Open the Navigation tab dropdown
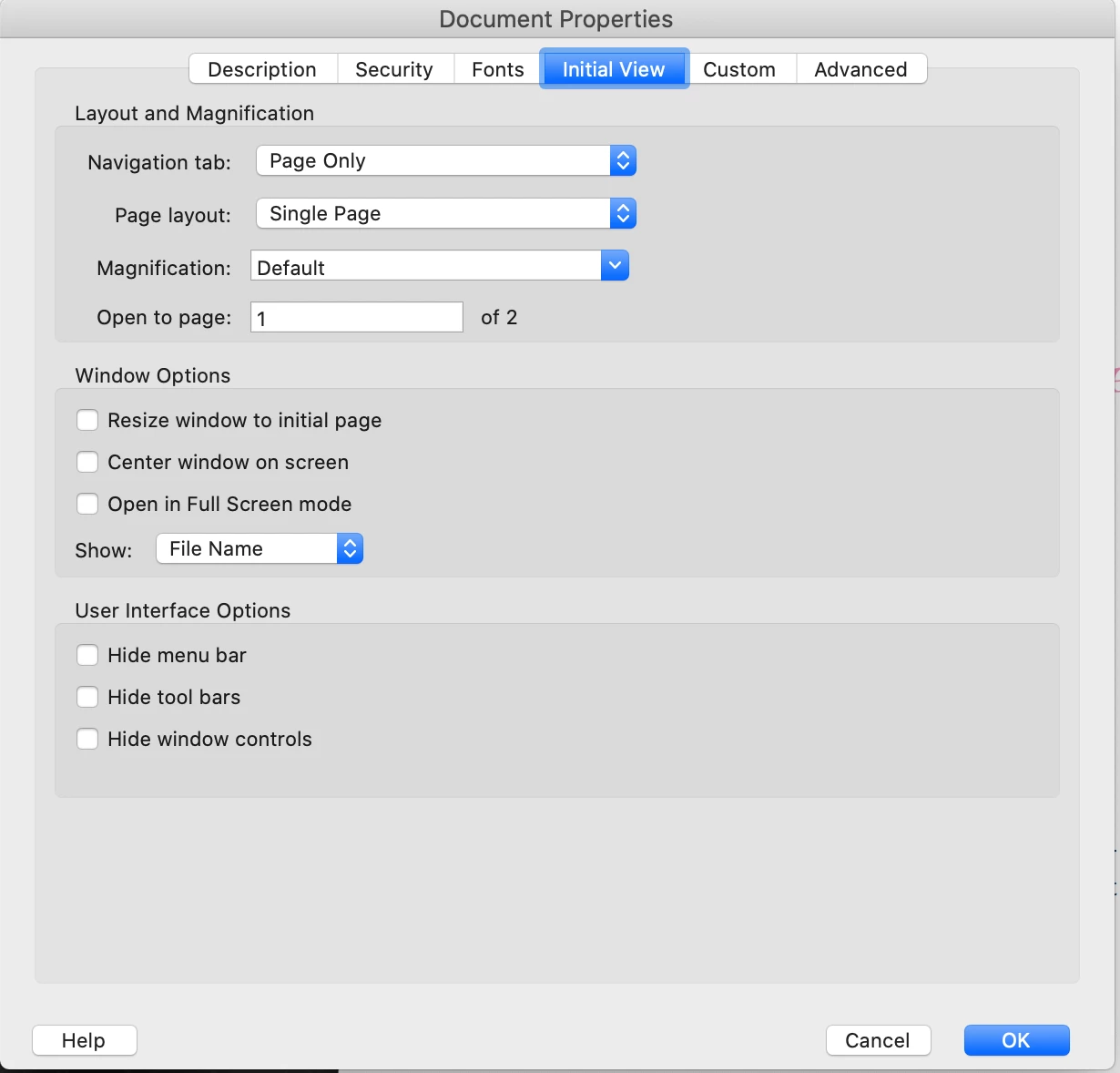Image resolution: width=1120 pixels, height=1073 pixels. coord(446,161)
